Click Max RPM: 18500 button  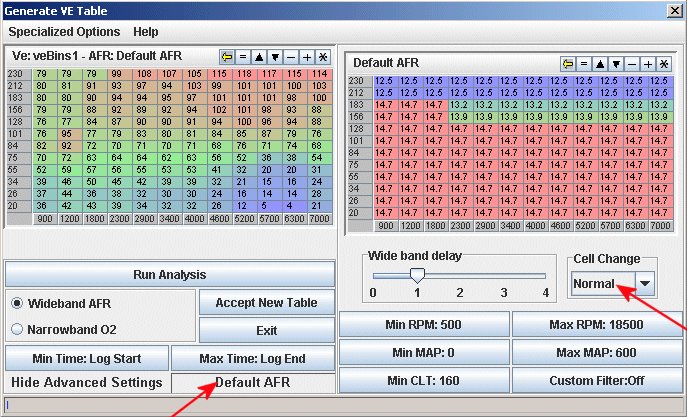(597, 325)
